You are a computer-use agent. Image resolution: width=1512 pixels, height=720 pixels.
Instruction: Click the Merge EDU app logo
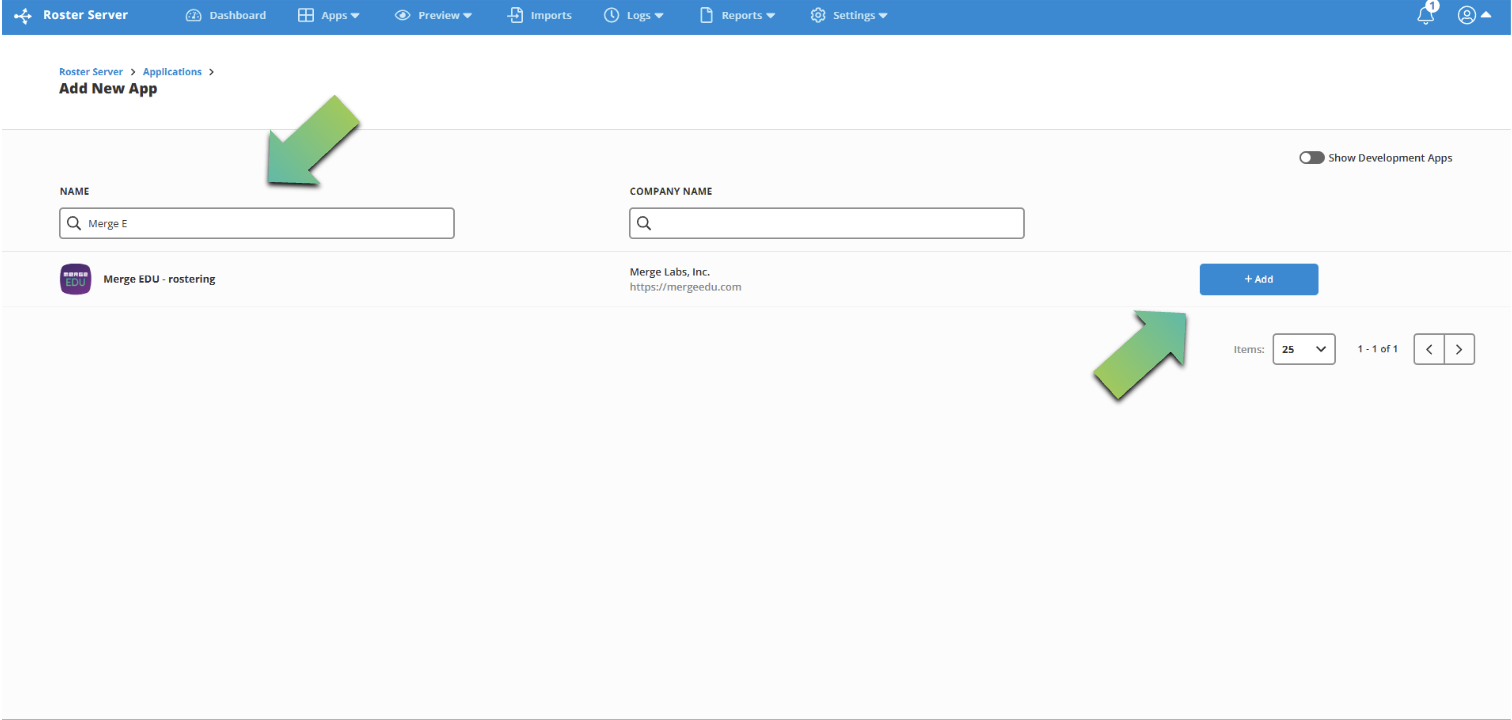[75, 279]
